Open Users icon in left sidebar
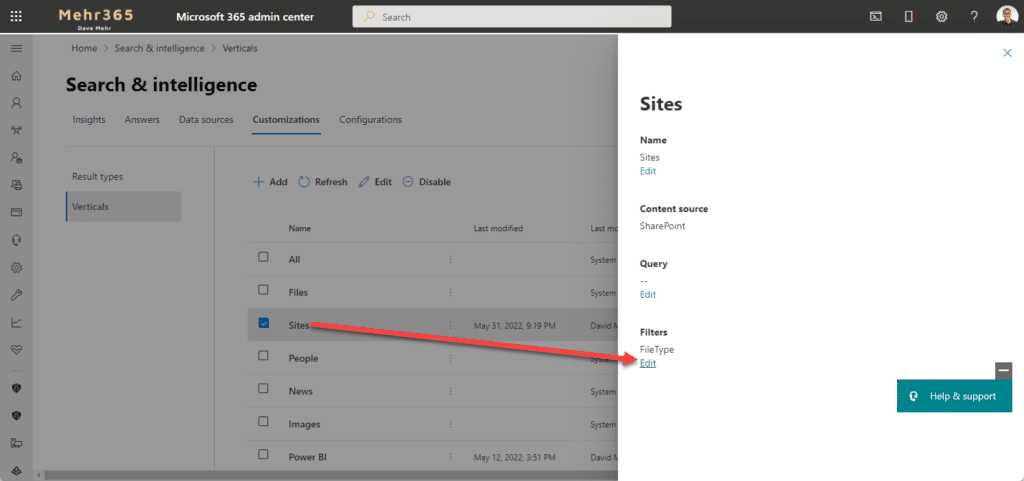The image size is (1024, 481). coord(16,102)
